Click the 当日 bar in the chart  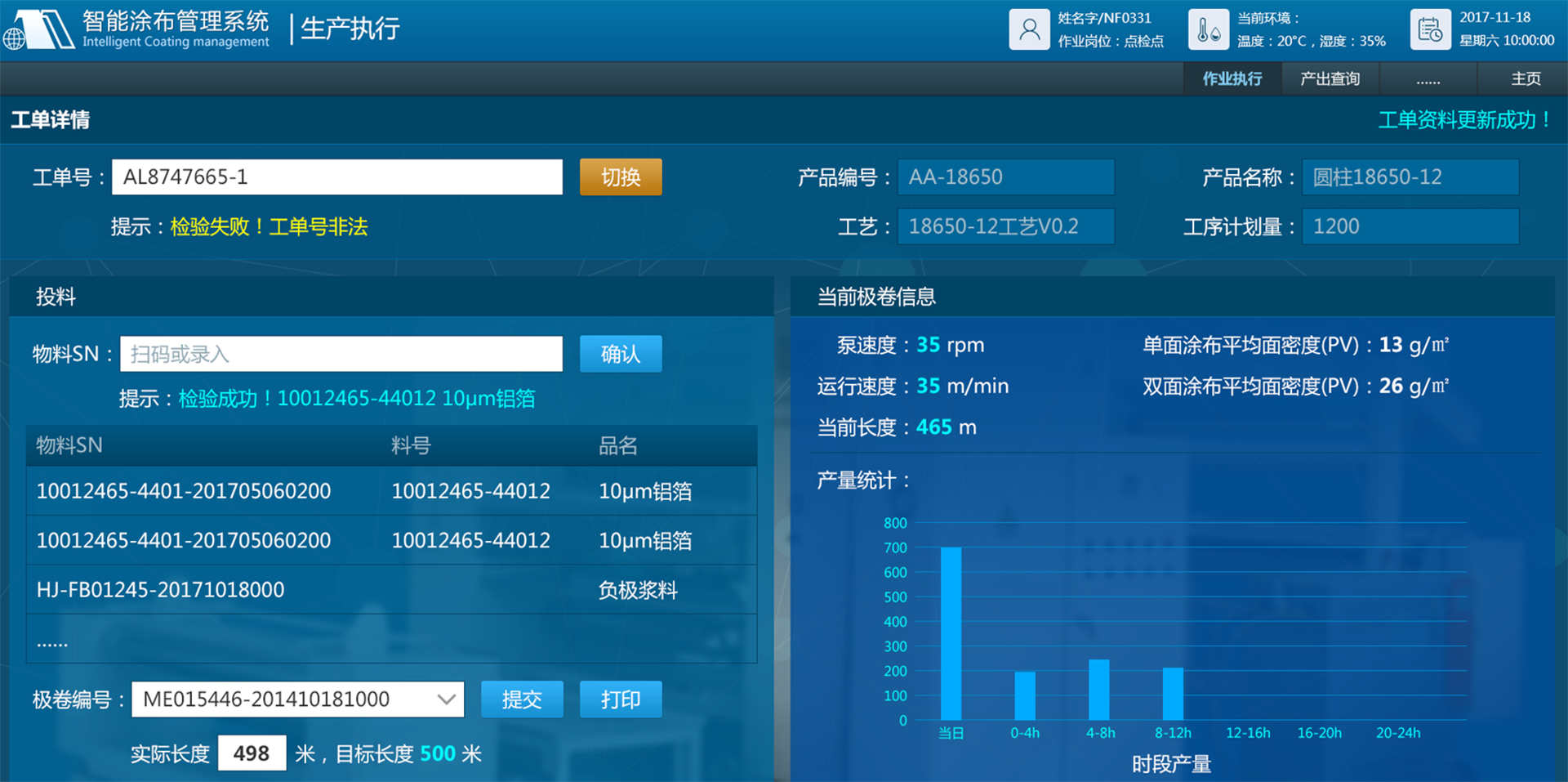tap(951, 633)
